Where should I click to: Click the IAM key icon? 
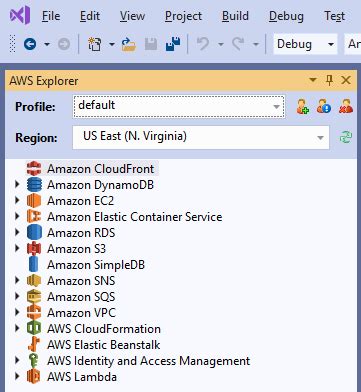[34, 361]
